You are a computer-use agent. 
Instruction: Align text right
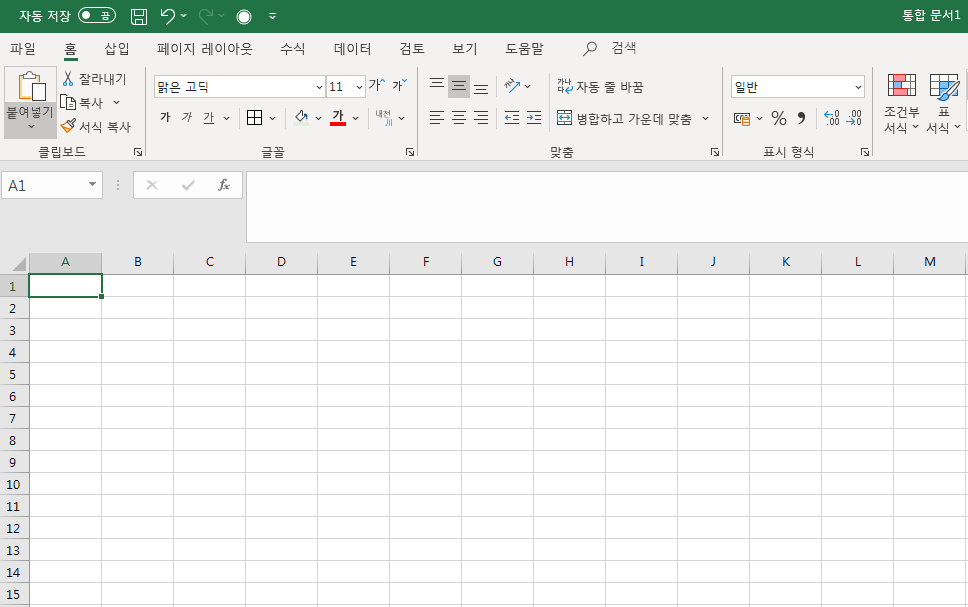tap(482, 118)
